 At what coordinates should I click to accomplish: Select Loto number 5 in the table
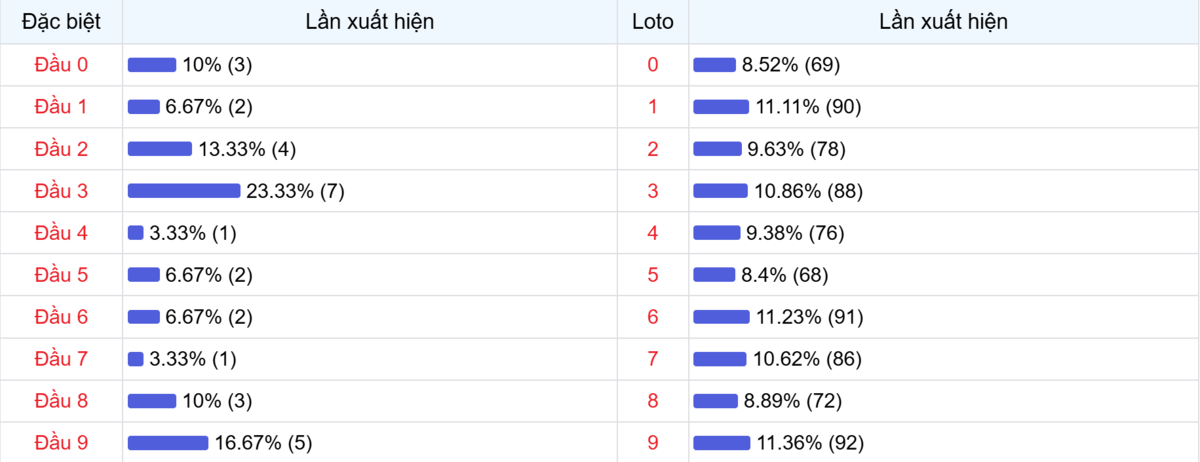(x=653, y=275)
